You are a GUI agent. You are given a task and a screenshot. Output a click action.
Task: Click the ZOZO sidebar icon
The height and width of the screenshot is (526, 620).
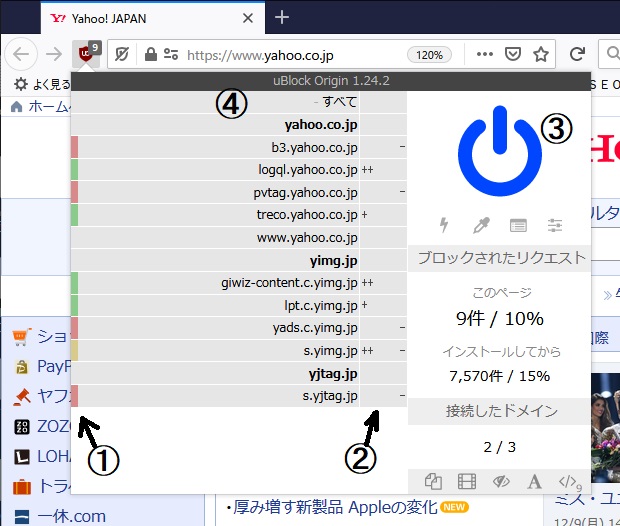(22, 427)
